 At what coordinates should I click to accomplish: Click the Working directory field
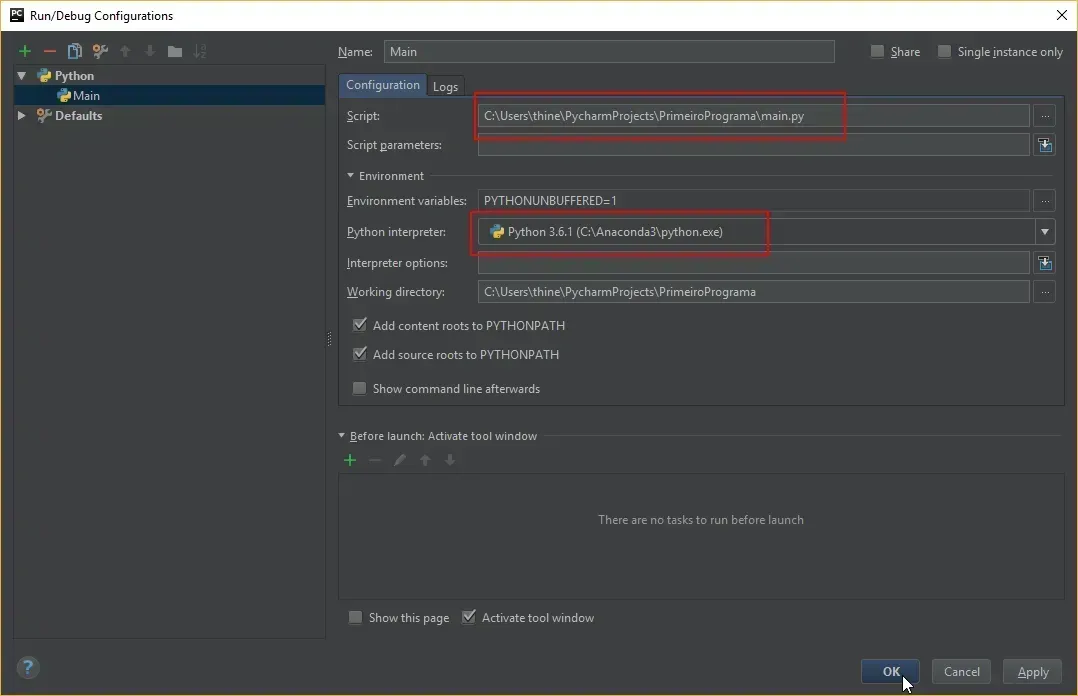(x=754, y=292)
